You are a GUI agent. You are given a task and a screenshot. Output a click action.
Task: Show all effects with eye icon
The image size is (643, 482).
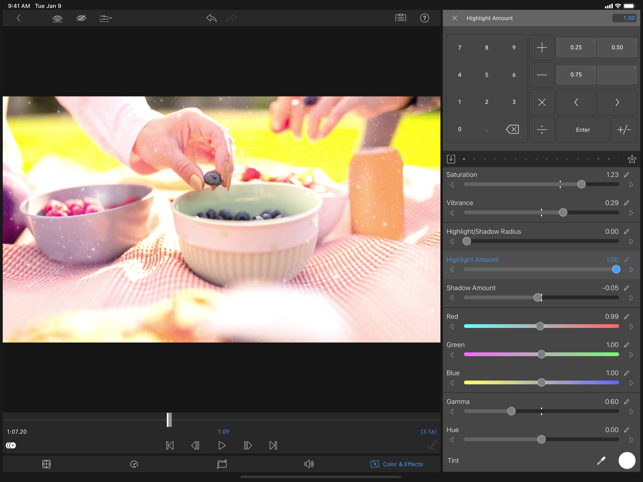pyautogui.click(x=57, y=18)
